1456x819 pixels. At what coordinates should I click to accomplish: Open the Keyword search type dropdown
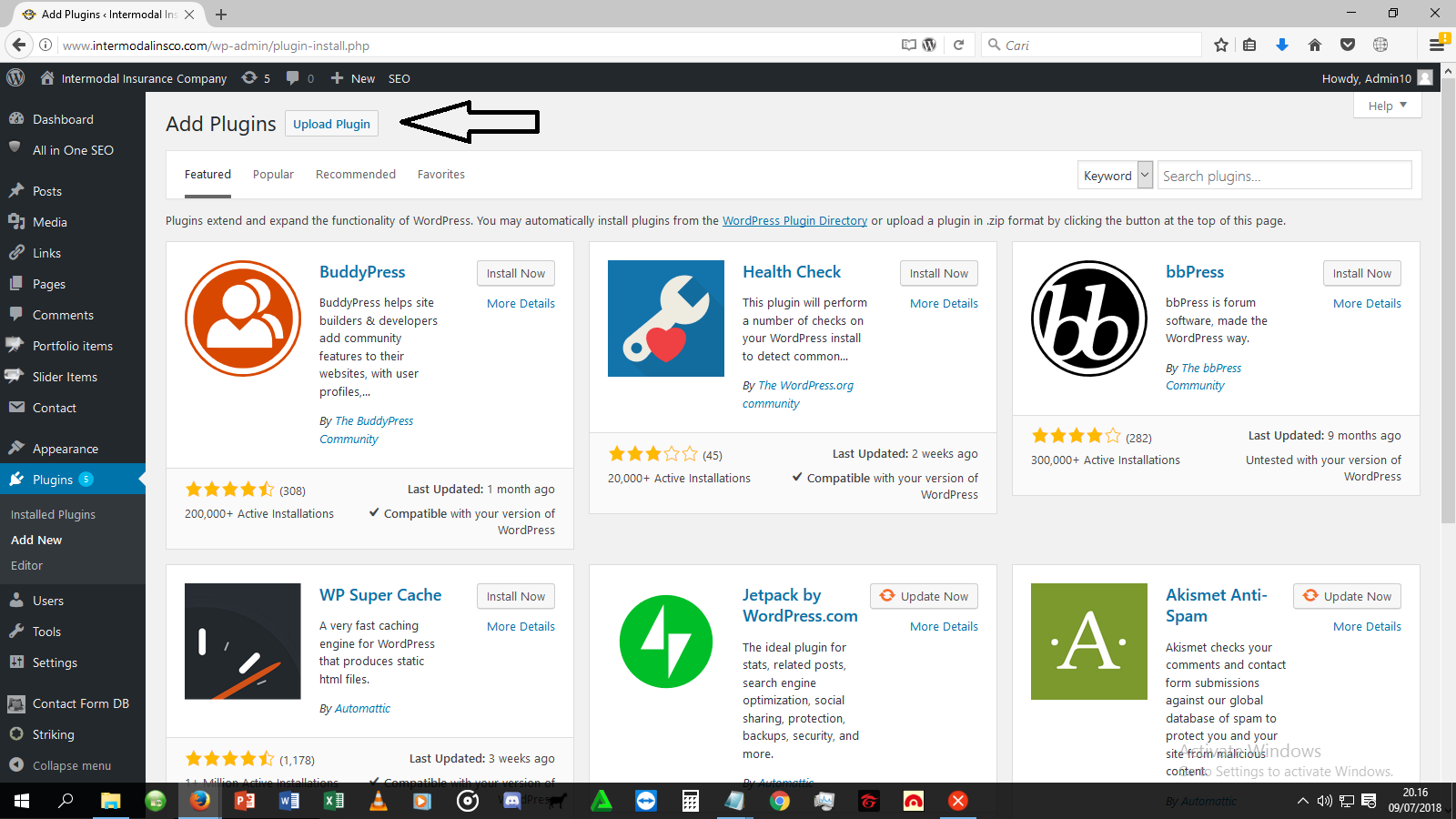(1116, 176)
